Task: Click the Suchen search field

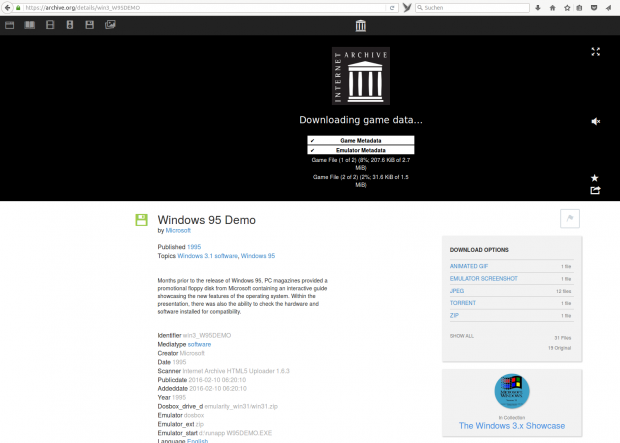Action: (x=472, y=8)
